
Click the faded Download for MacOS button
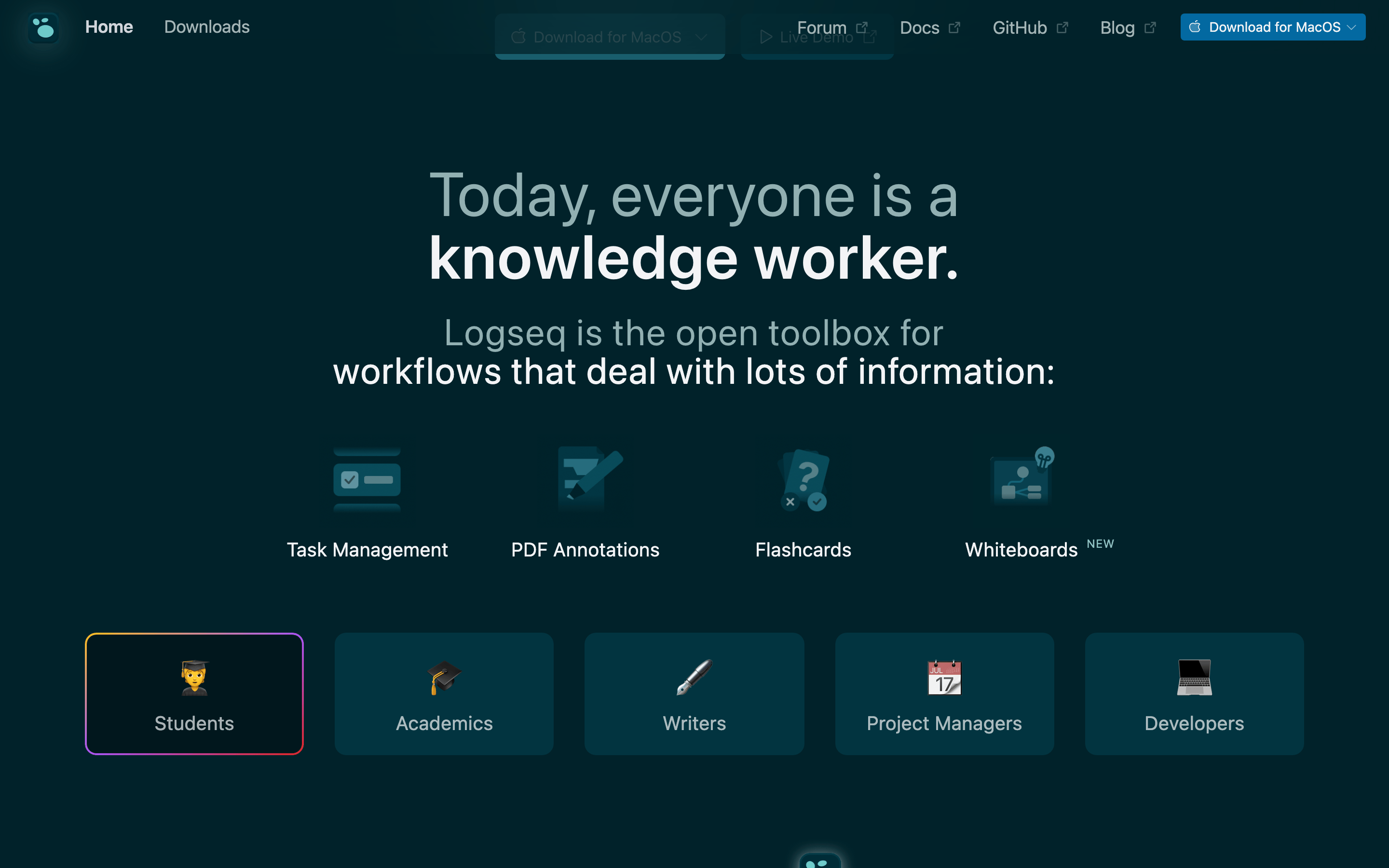tap(610, 37)
